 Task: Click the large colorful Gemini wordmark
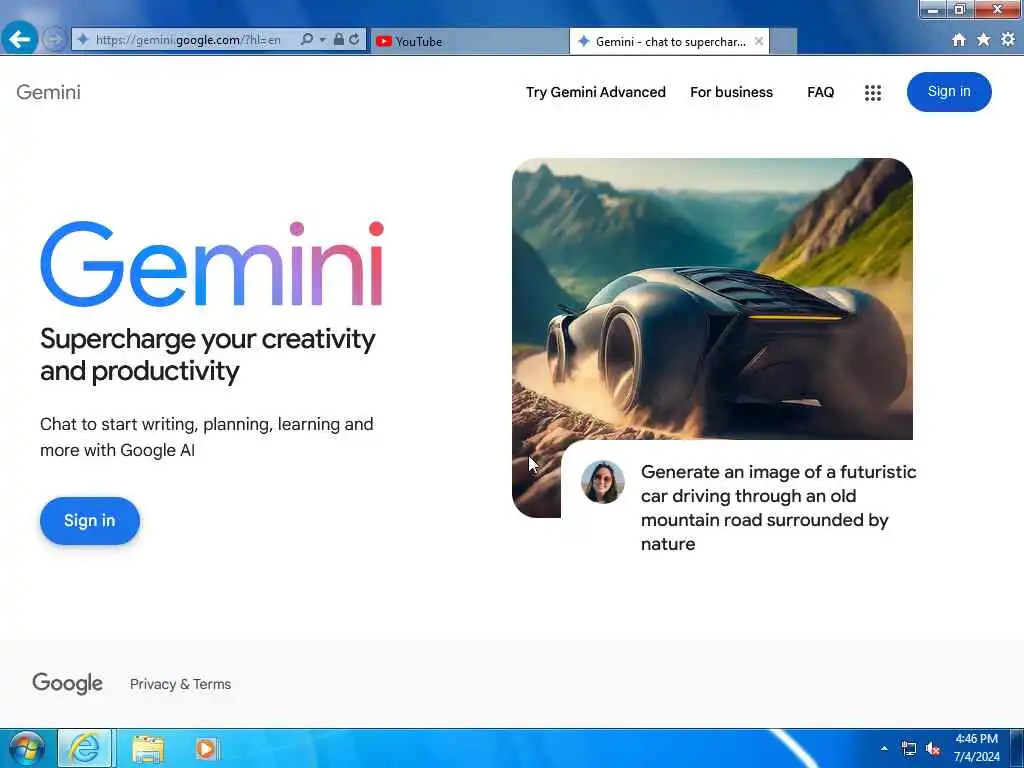(212, 264)
